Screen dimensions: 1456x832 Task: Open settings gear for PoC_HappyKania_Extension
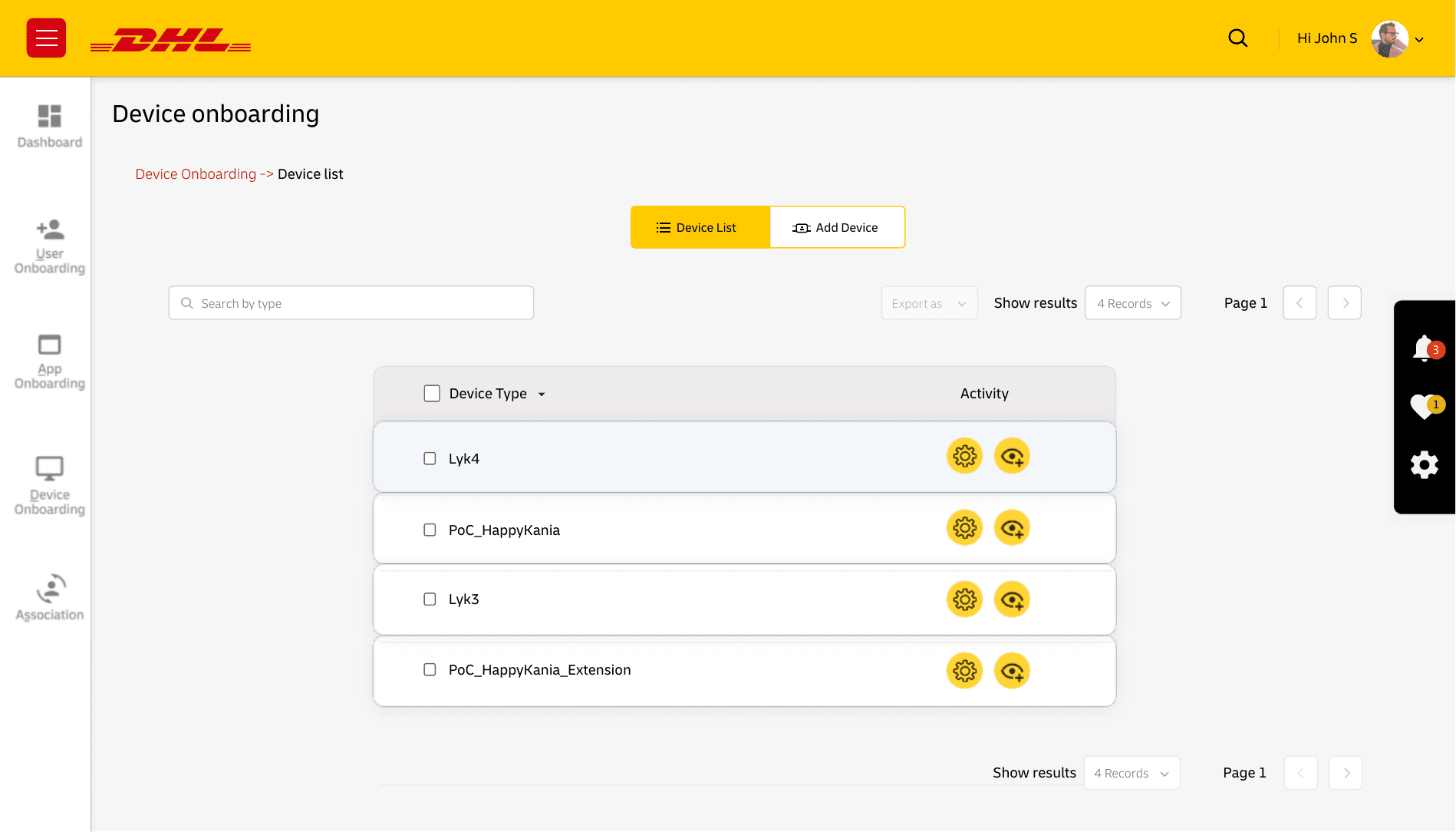(964, 671)
